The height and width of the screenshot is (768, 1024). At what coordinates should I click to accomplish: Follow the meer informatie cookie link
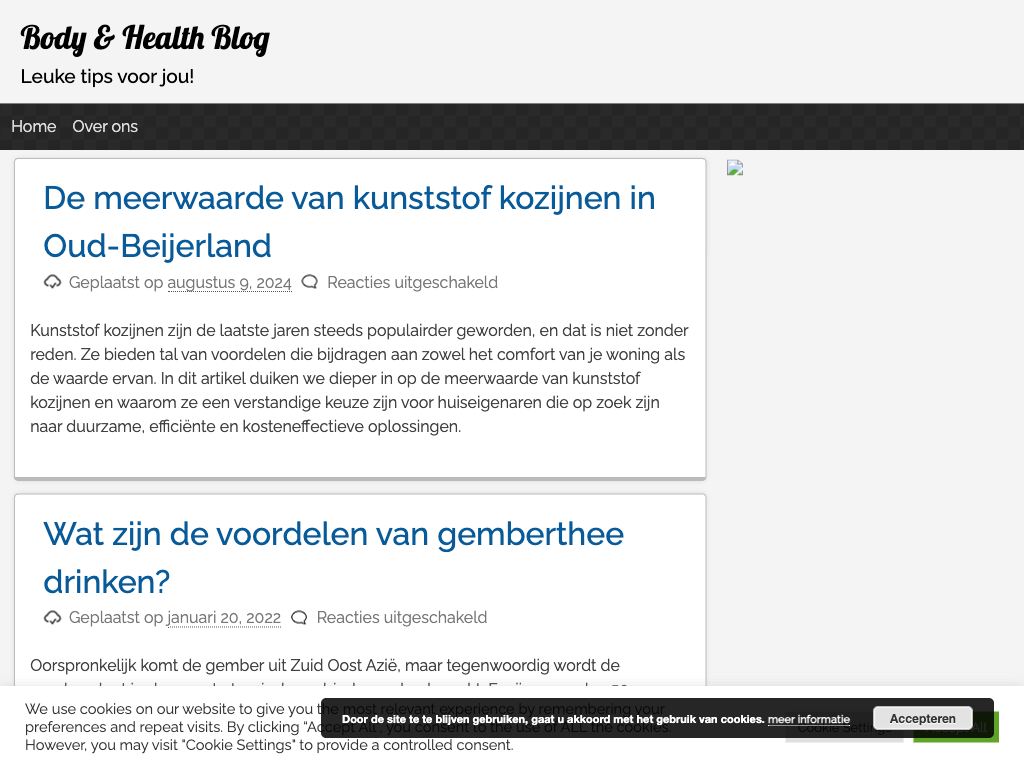point(808,720)
